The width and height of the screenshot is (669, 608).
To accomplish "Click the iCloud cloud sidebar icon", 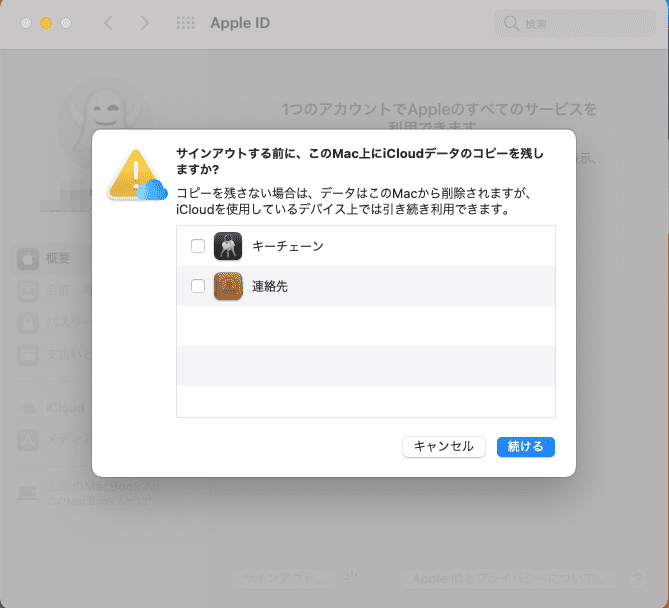I will pyautogui.click(x=28, y=408).
